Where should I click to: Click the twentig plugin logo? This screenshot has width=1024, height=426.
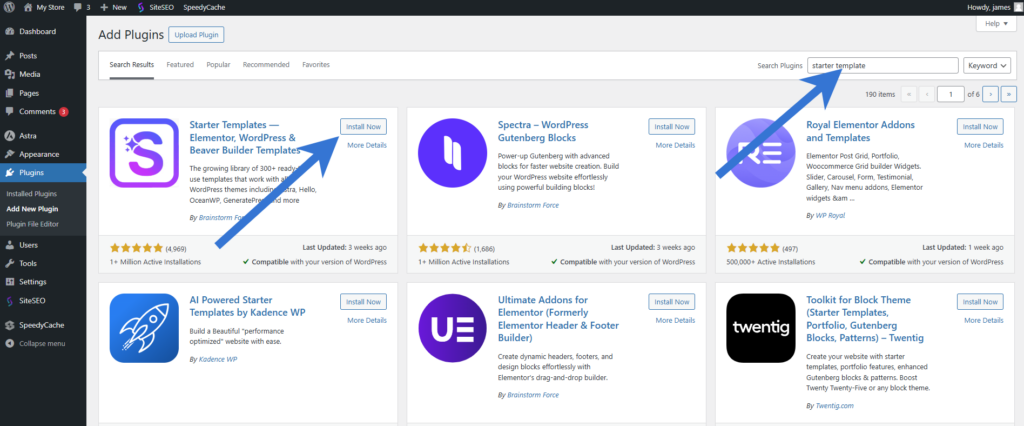761,328
